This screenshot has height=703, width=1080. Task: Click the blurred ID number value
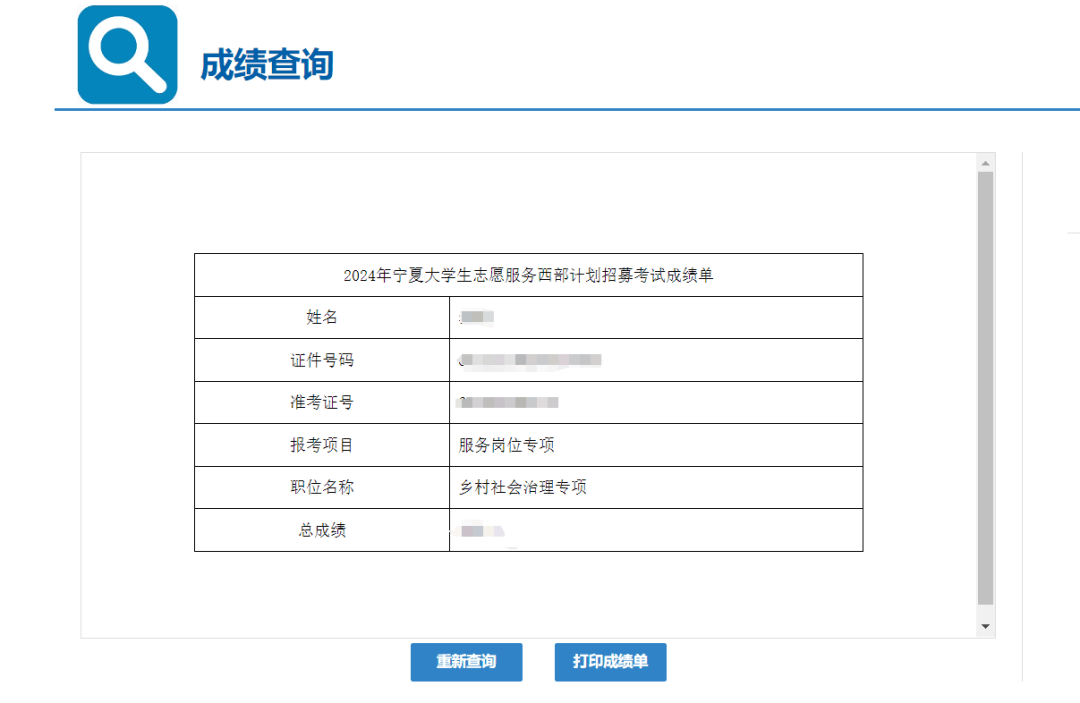[x=530, y=360]
